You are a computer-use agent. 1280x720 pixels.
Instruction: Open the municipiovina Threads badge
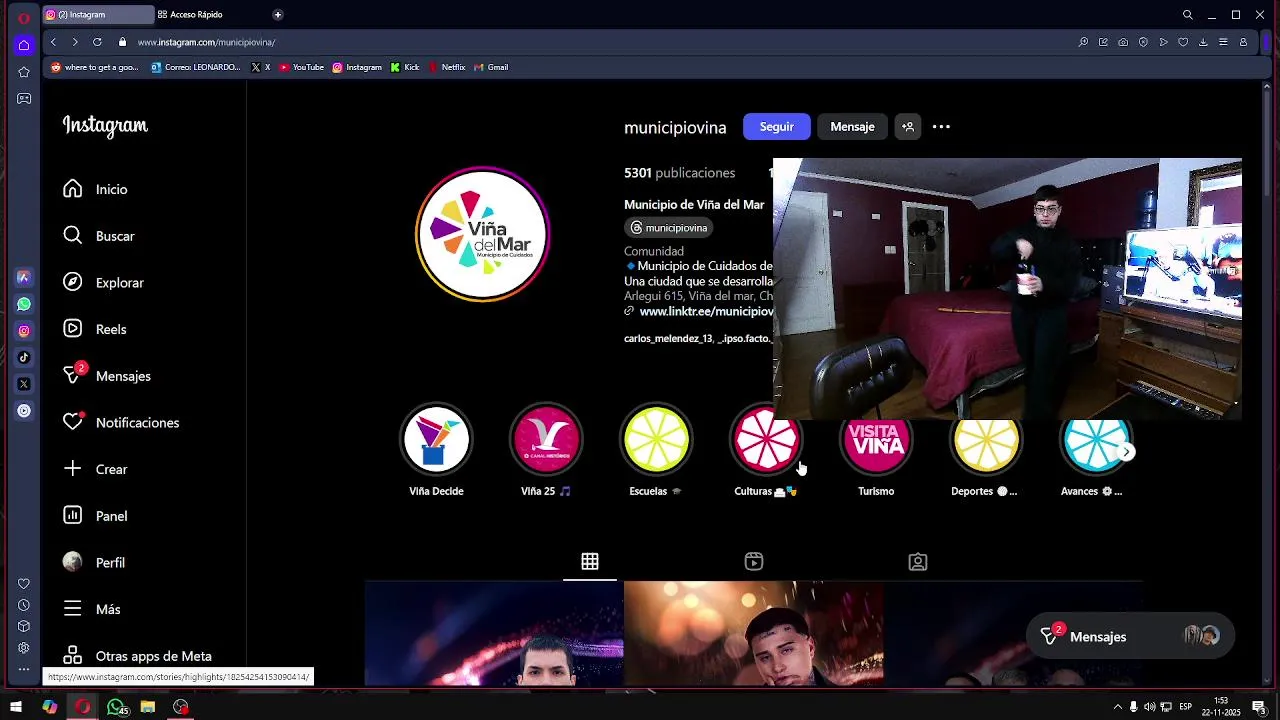coord(669,228)
